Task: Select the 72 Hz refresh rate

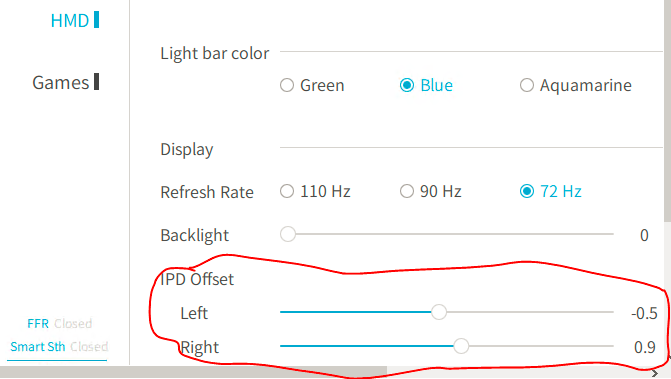Action: click(x=550, y=191)
